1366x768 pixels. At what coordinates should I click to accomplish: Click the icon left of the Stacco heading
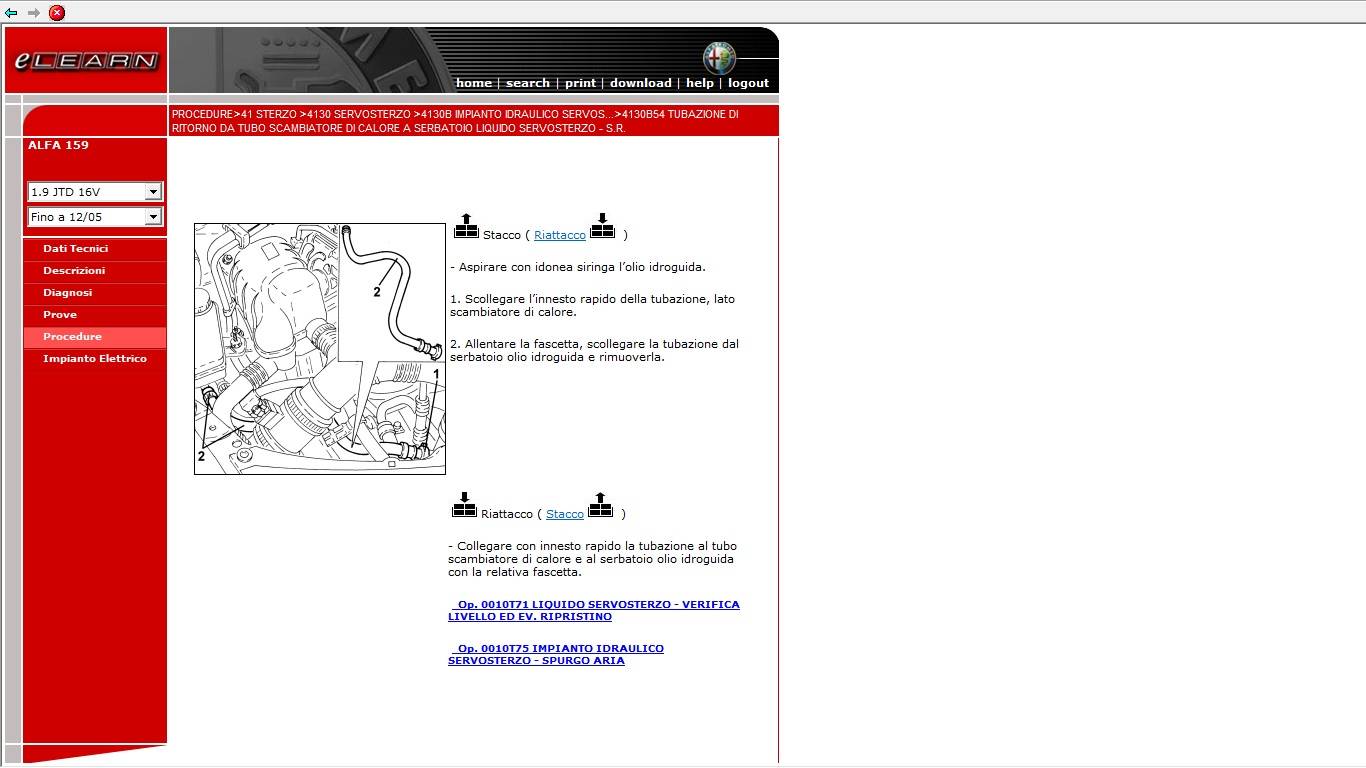pyautogui.click(x=466, y=227)
